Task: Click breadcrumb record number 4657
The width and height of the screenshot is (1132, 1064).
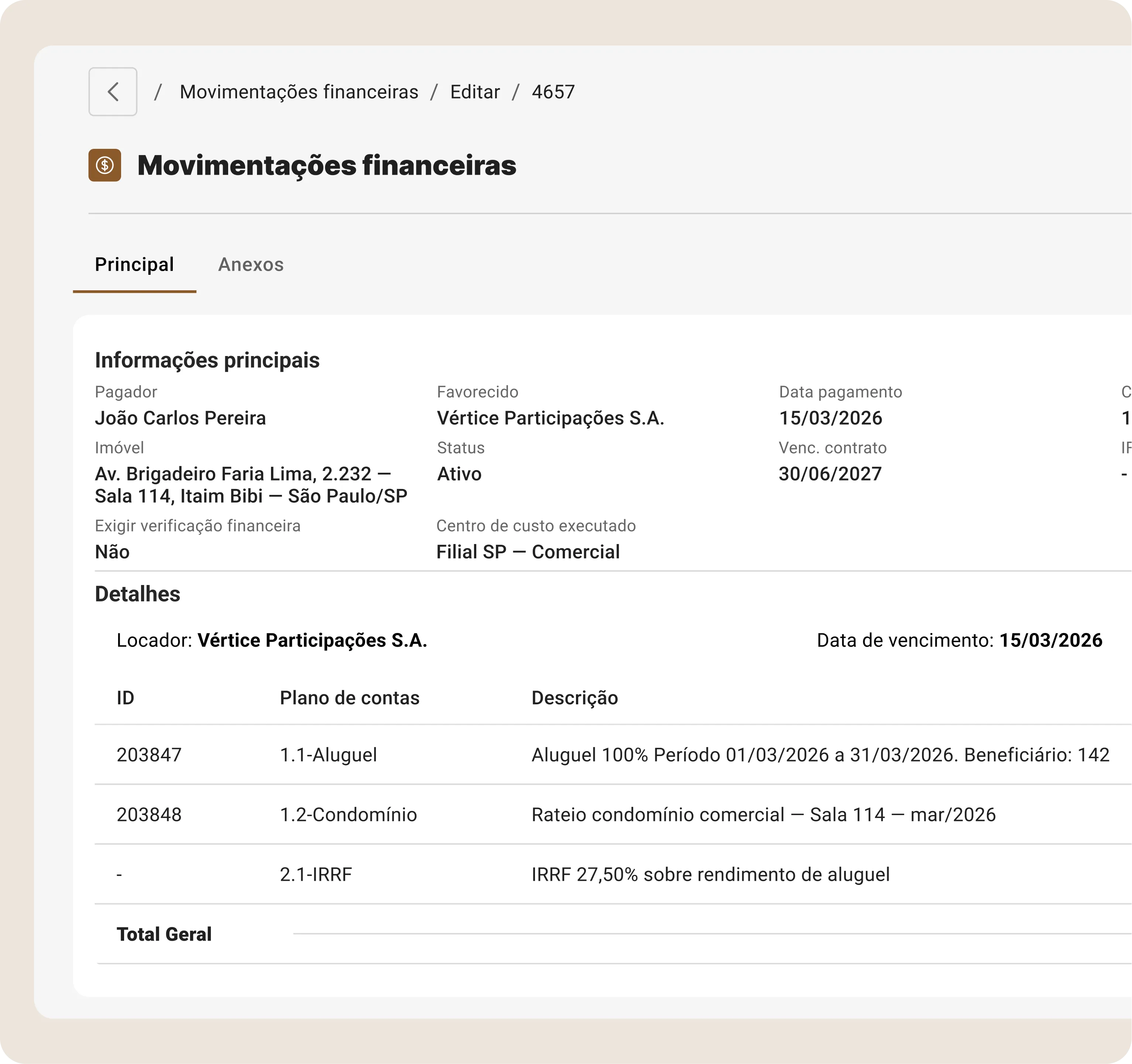Action: pos(553,92)
